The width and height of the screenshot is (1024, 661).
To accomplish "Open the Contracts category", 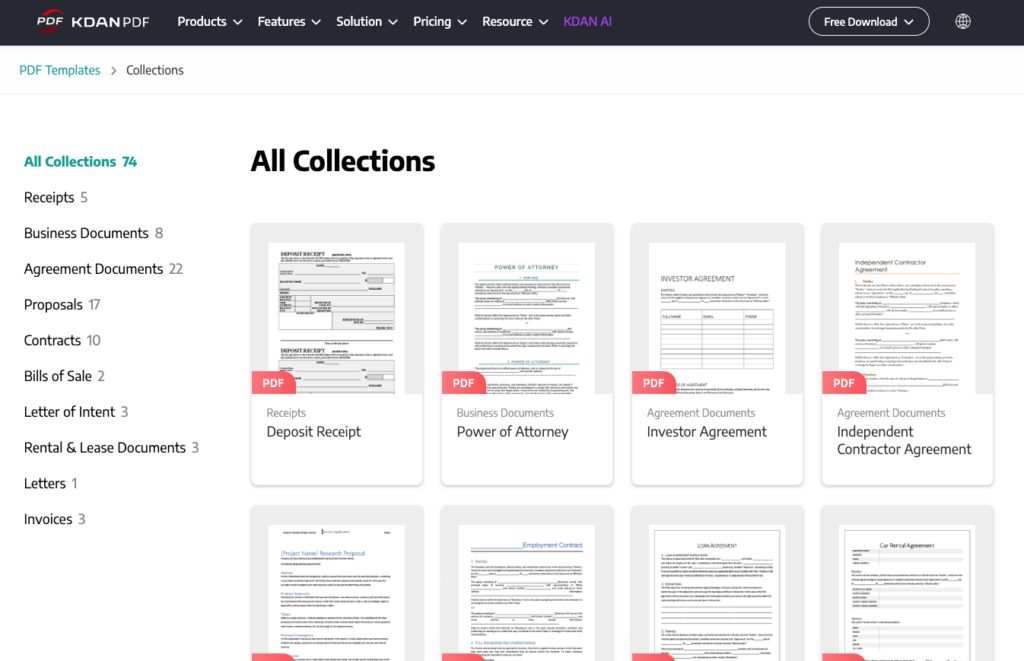I will pos(62,340).
